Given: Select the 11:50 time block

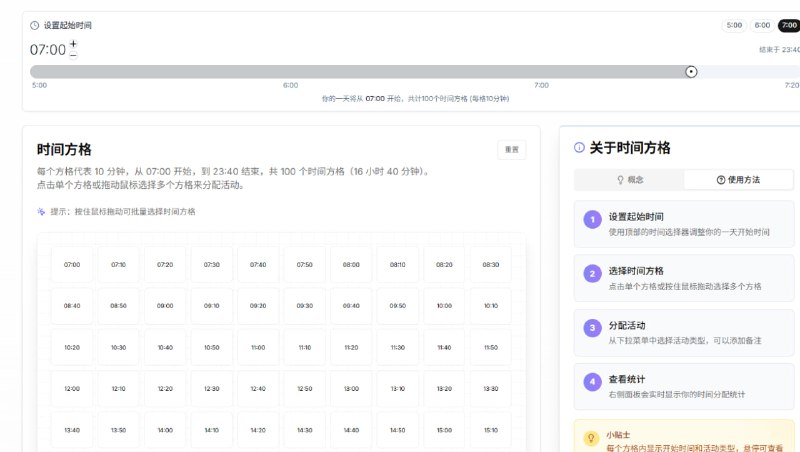Looking at the screenshot, I should pos(491,347).
